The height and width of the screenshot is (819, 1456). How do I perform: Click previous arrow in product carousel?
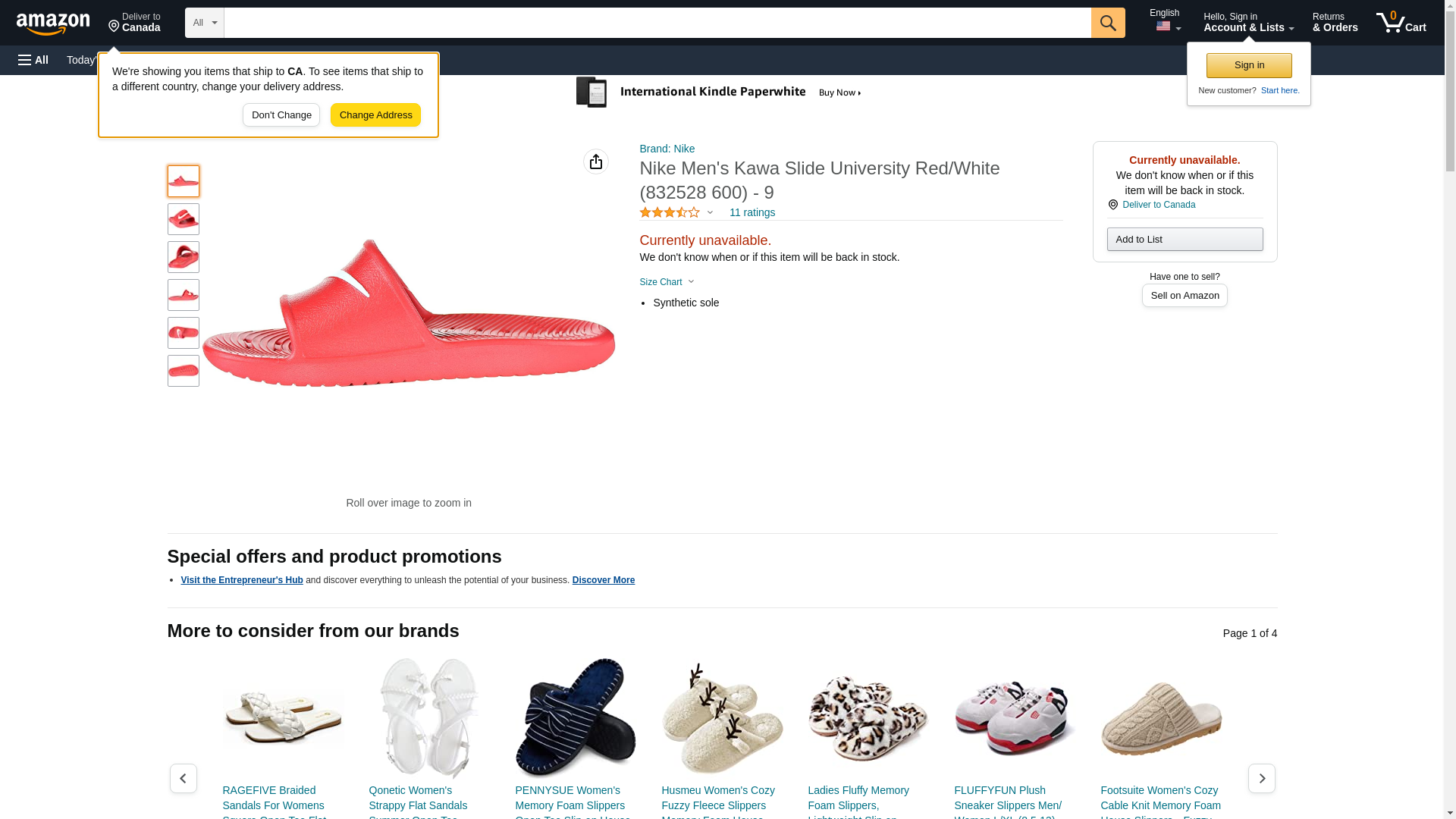[x=184, y=778]
